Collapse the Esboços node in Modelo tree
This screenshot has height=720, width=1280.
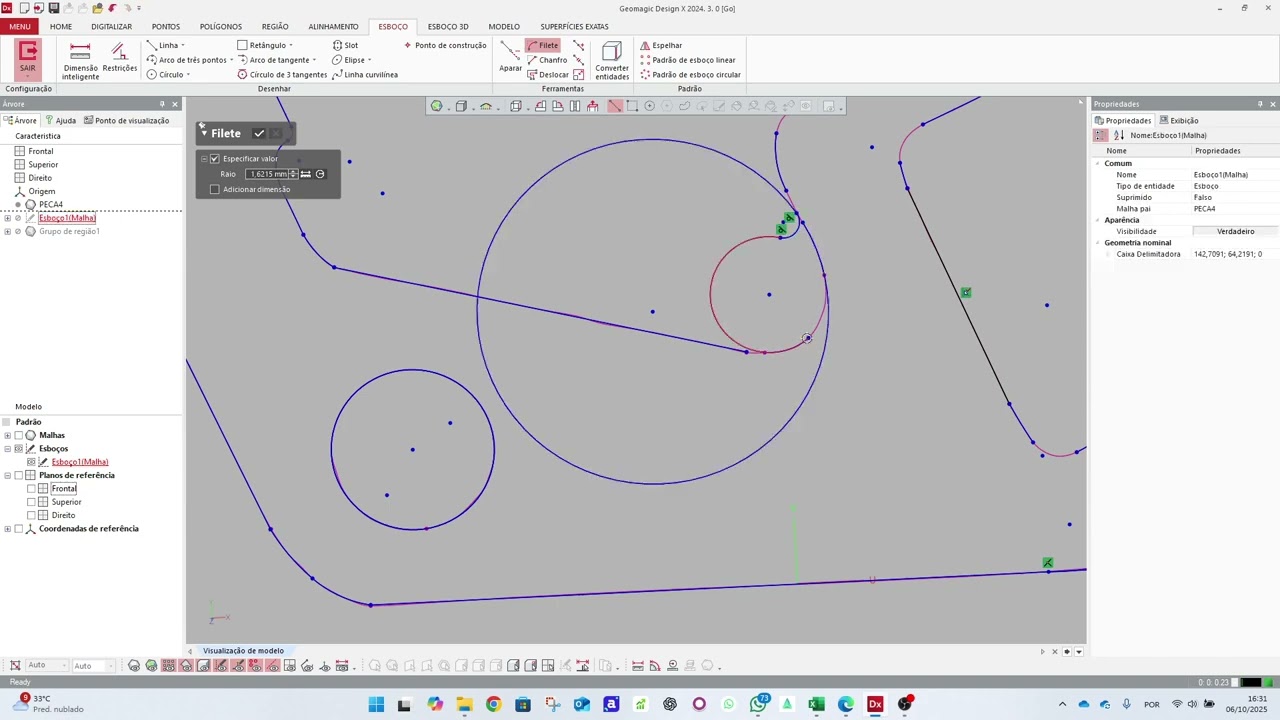pos(7,449)
